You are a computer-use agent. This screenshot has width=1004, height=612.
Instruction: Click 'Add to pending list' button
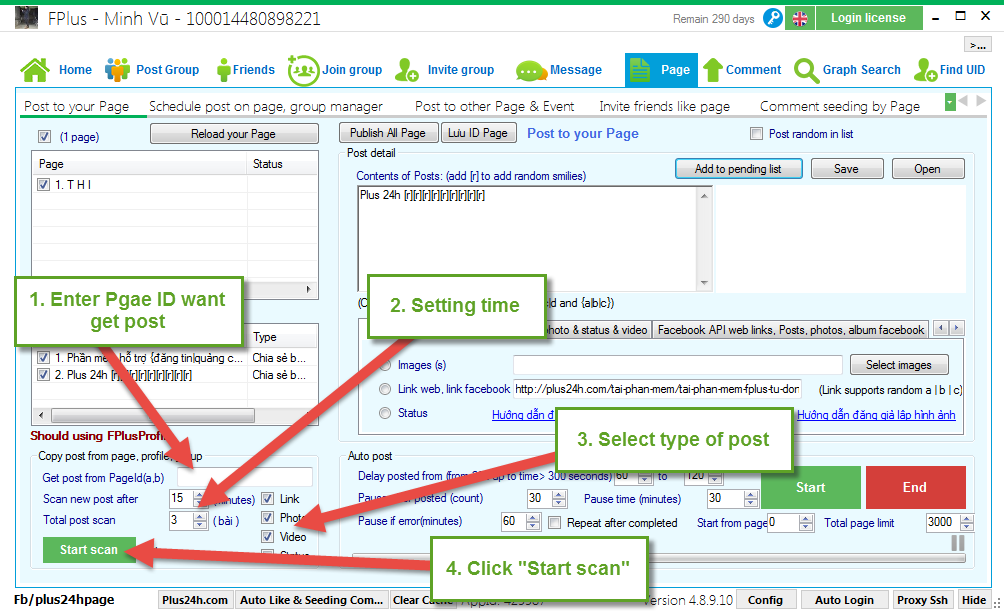pos(738,169)
